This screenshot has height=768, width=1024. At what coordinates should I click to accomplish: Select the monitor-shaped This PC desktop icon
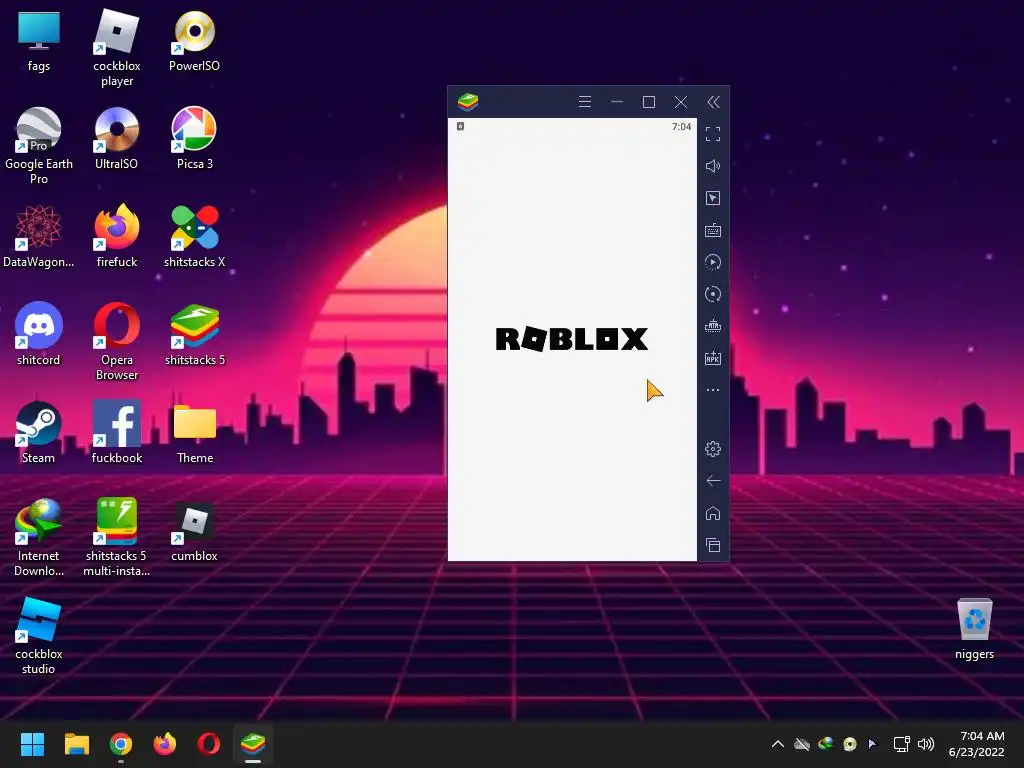coord(39,41)
